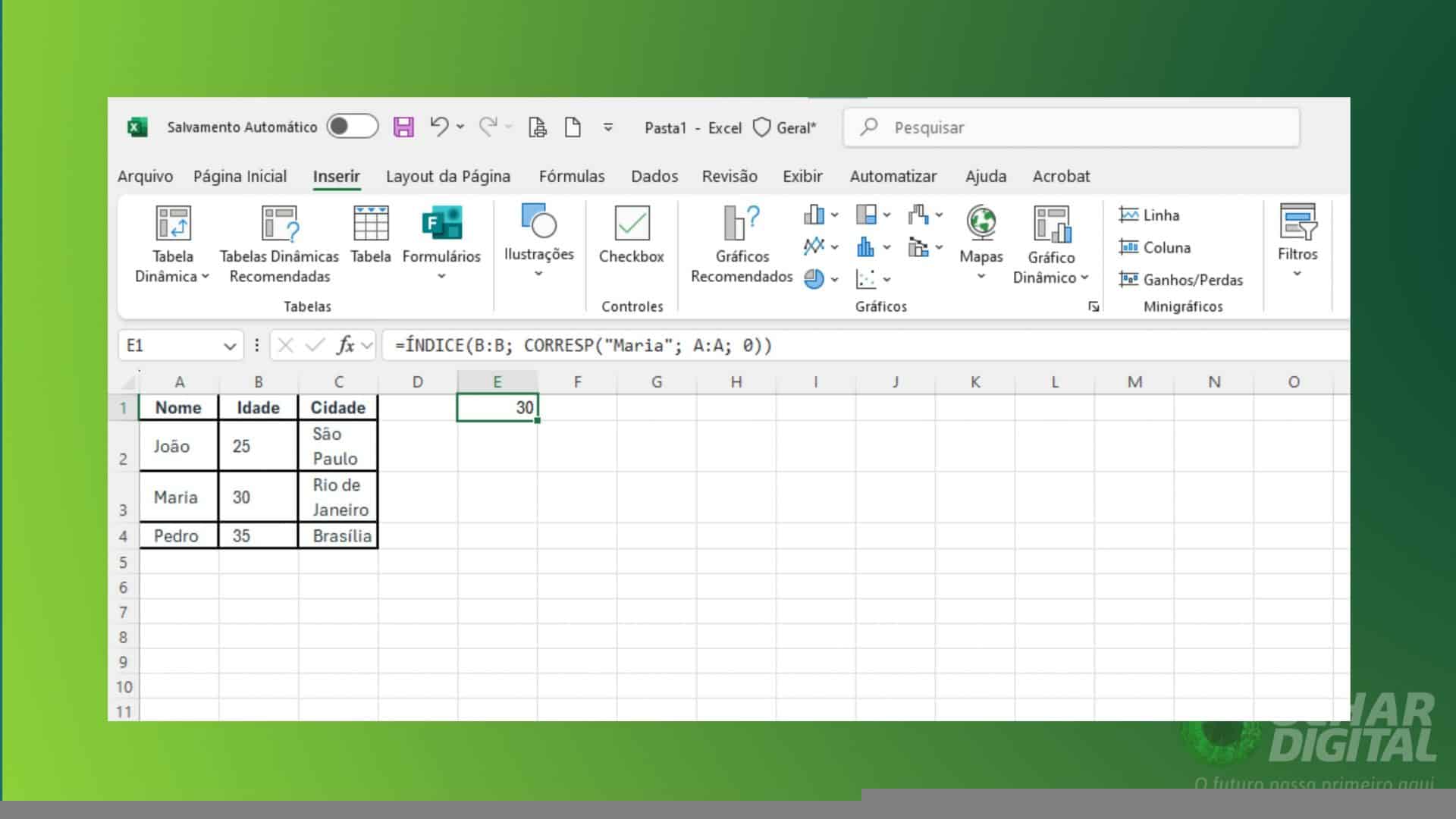Switch to the Fórmulas tab
1456x819 pixels.
pos(572,176)
